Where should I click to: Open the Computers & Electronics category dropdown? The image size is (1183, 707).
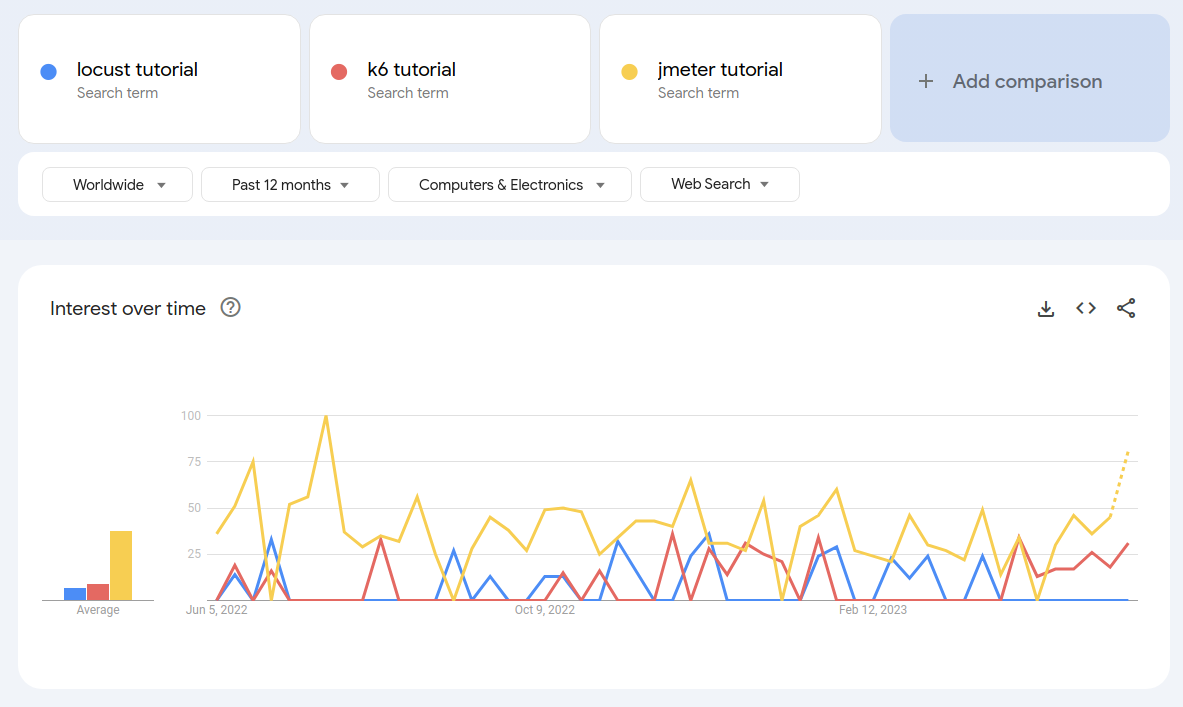[510, 185]
